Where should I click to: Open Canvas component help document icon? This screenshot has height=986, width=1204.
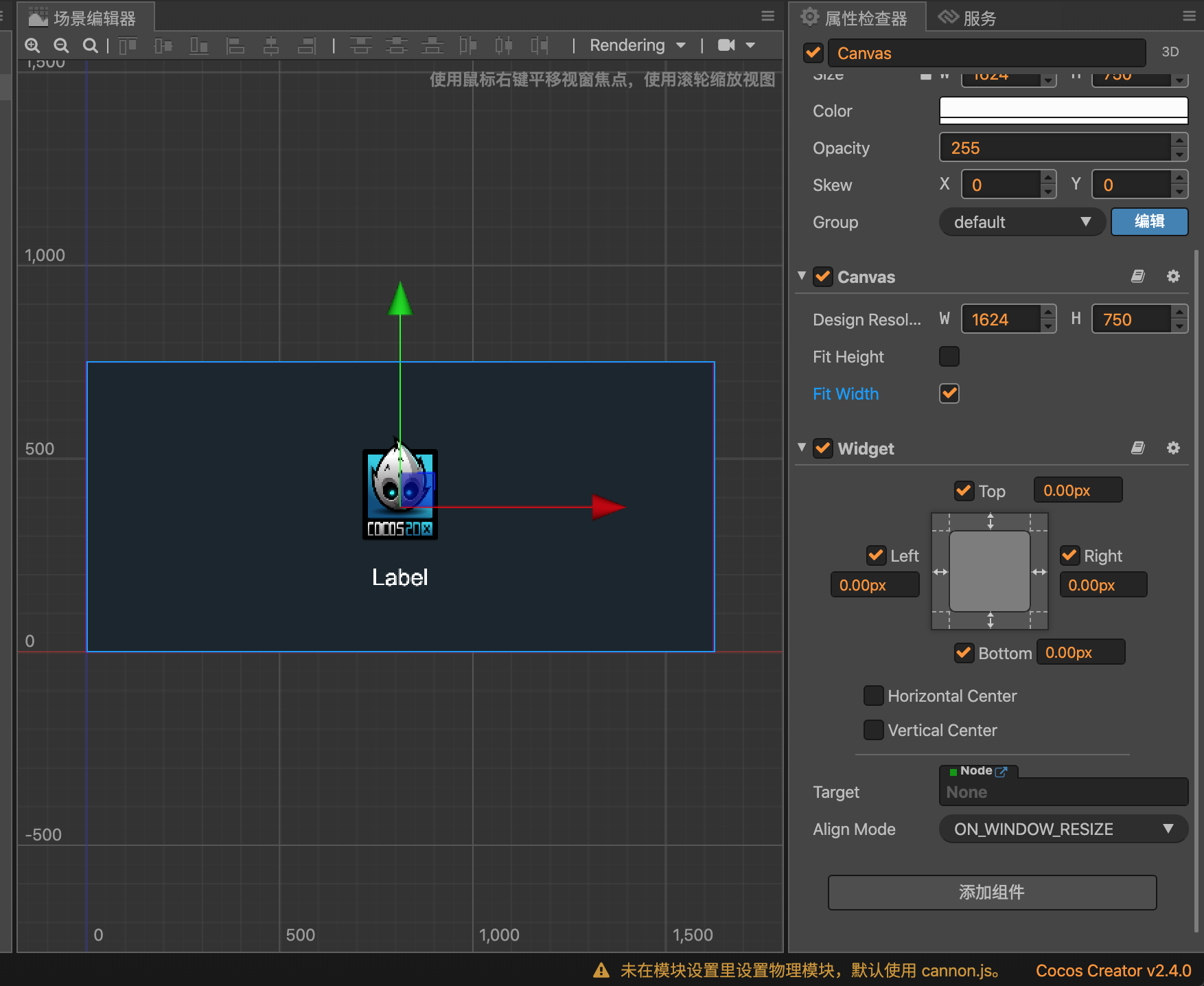1137,277
